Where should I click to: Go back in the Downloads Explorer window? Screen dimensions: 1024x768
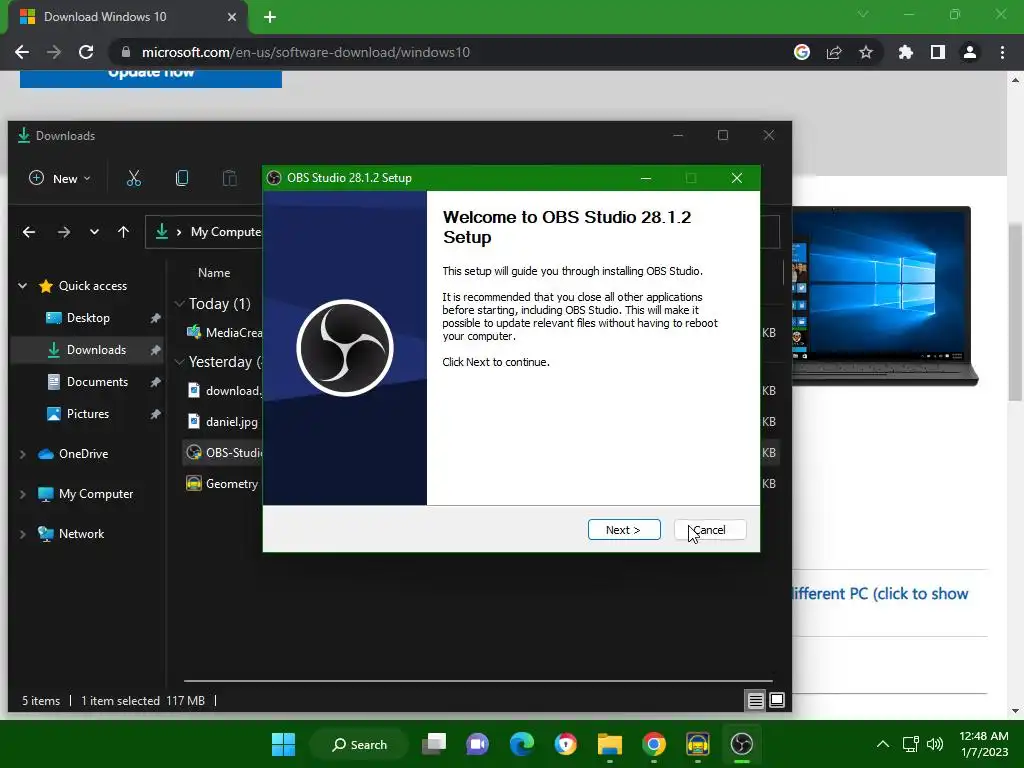point(29,232)
